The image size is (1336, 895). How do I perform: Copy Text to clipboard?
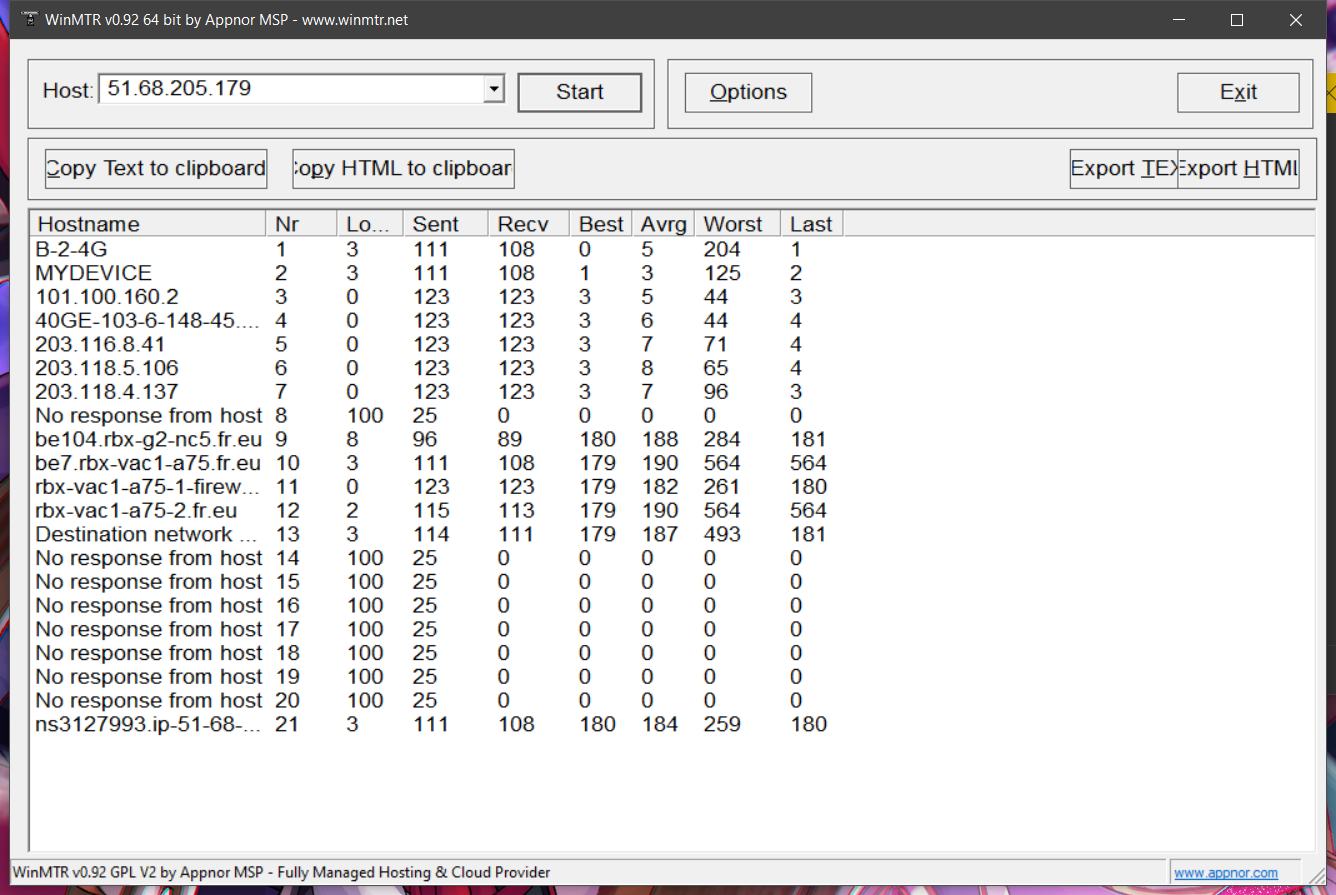coord(156,169)
